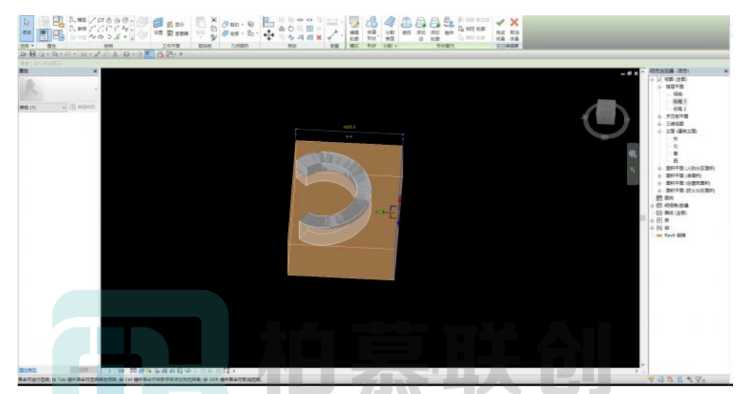Click the Properties help link at panel bottom

(x=27, y=370)
